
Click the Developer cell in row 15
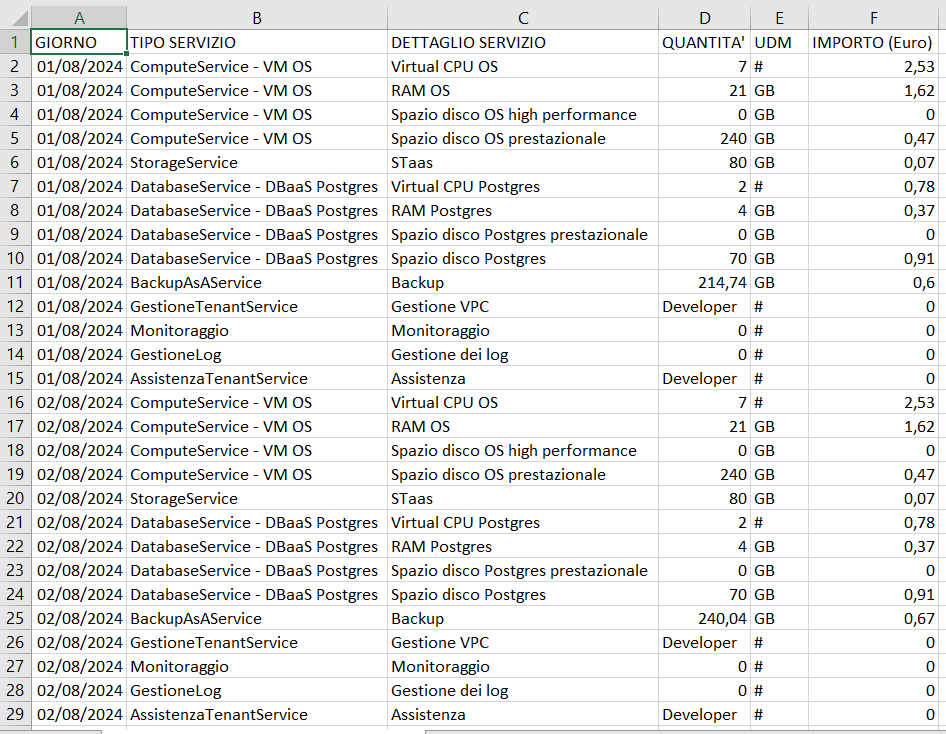coord(704,378)
